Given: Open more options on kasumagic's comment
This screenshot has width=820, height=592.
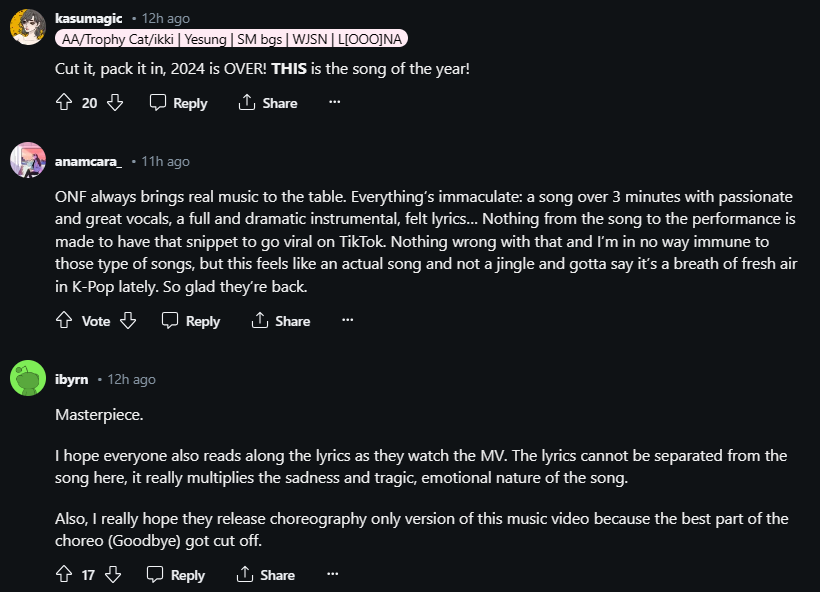Looking at the screenshot, I should pos(335,102).
